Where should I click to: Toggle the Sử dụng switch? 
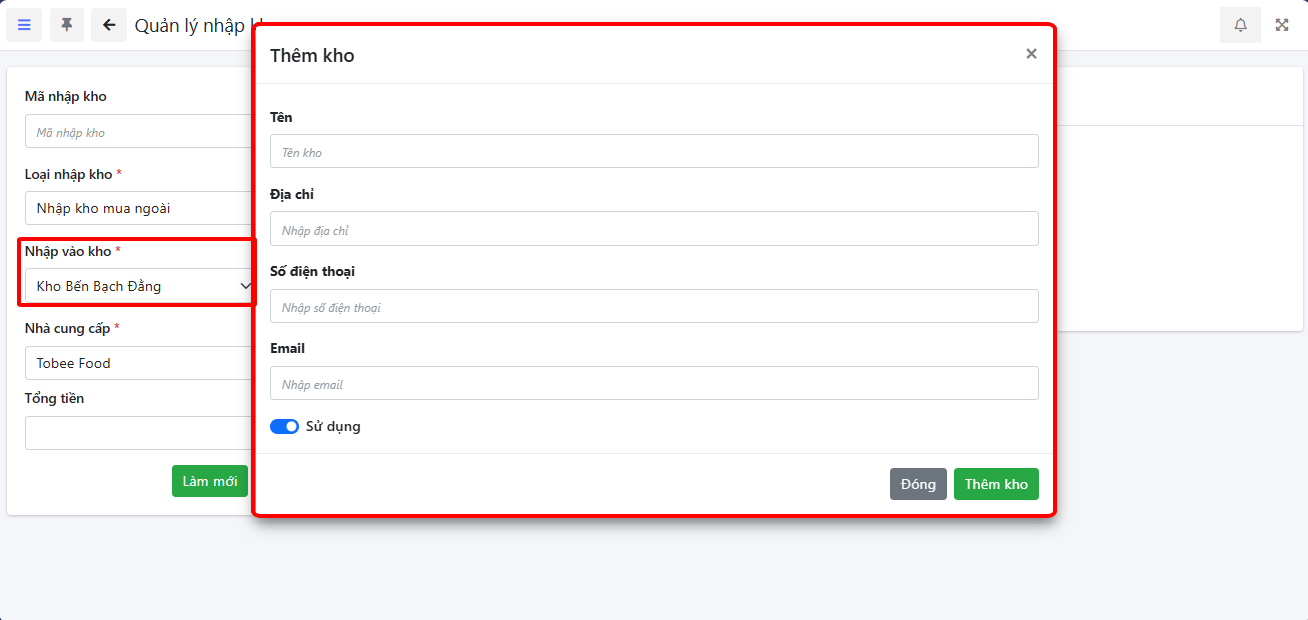tap(284, 427)
